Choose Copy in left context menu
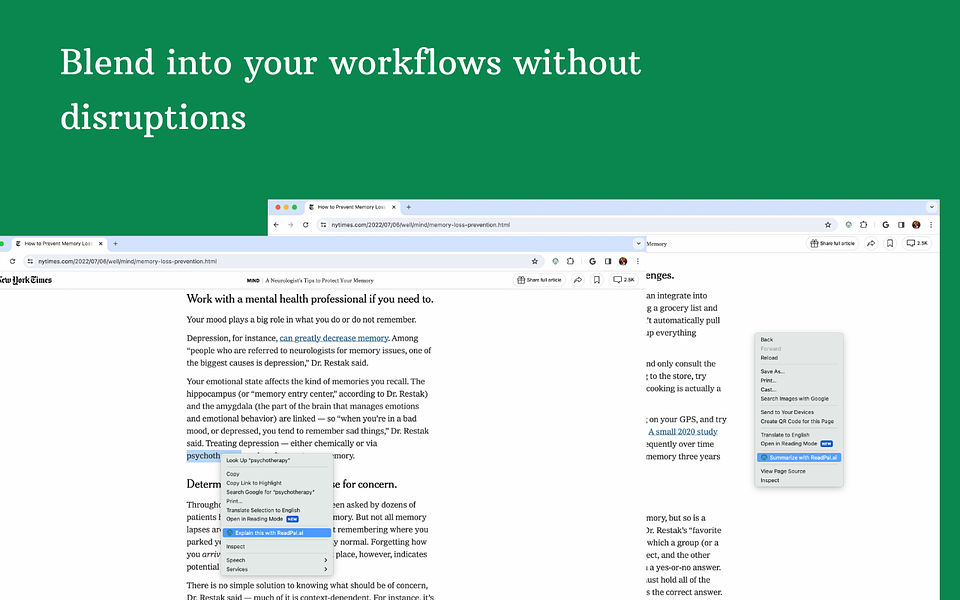This screenshot has height=600, width=960. click(x=276, y=474)
